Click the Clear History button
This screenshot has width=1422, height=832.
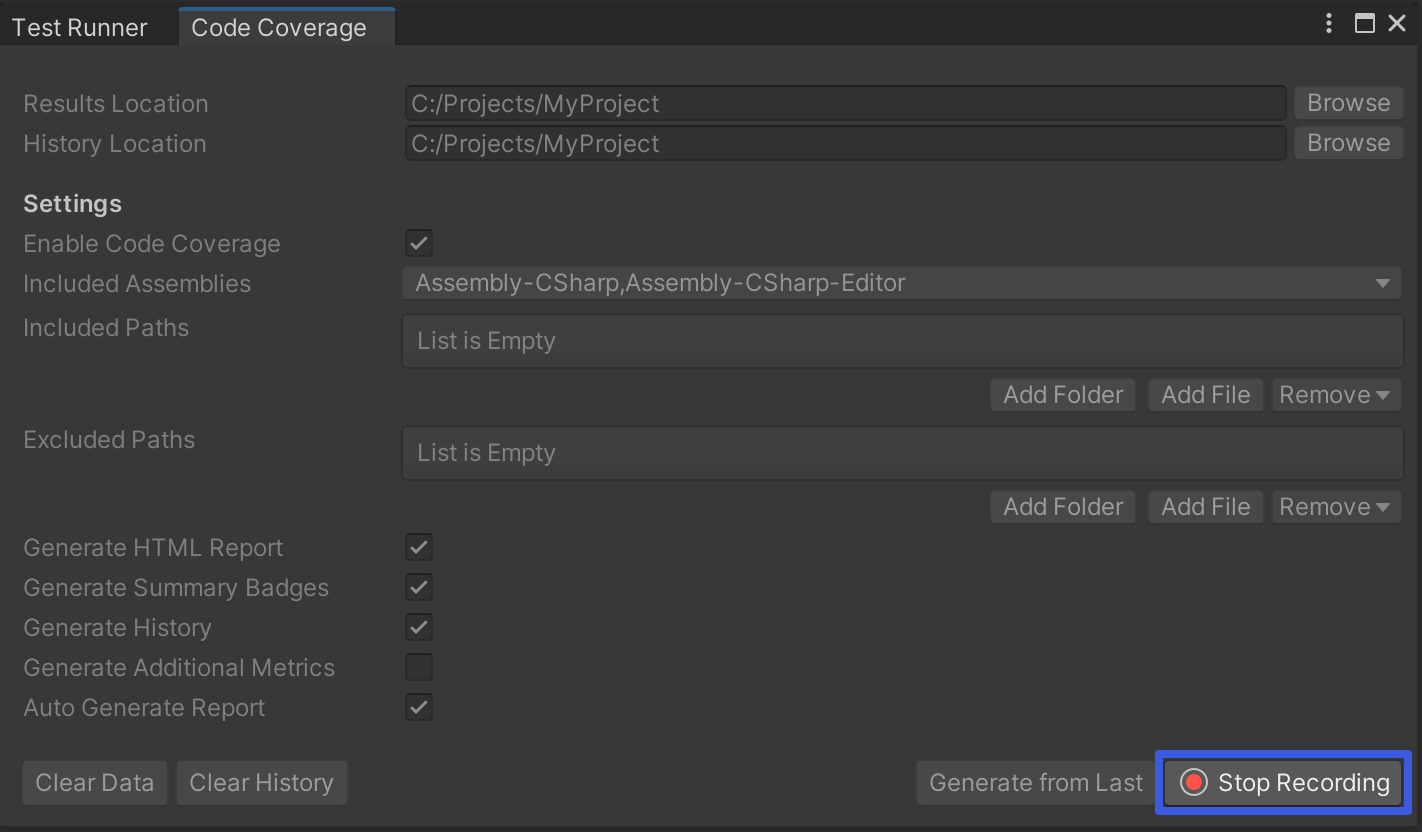click(261, 783)
